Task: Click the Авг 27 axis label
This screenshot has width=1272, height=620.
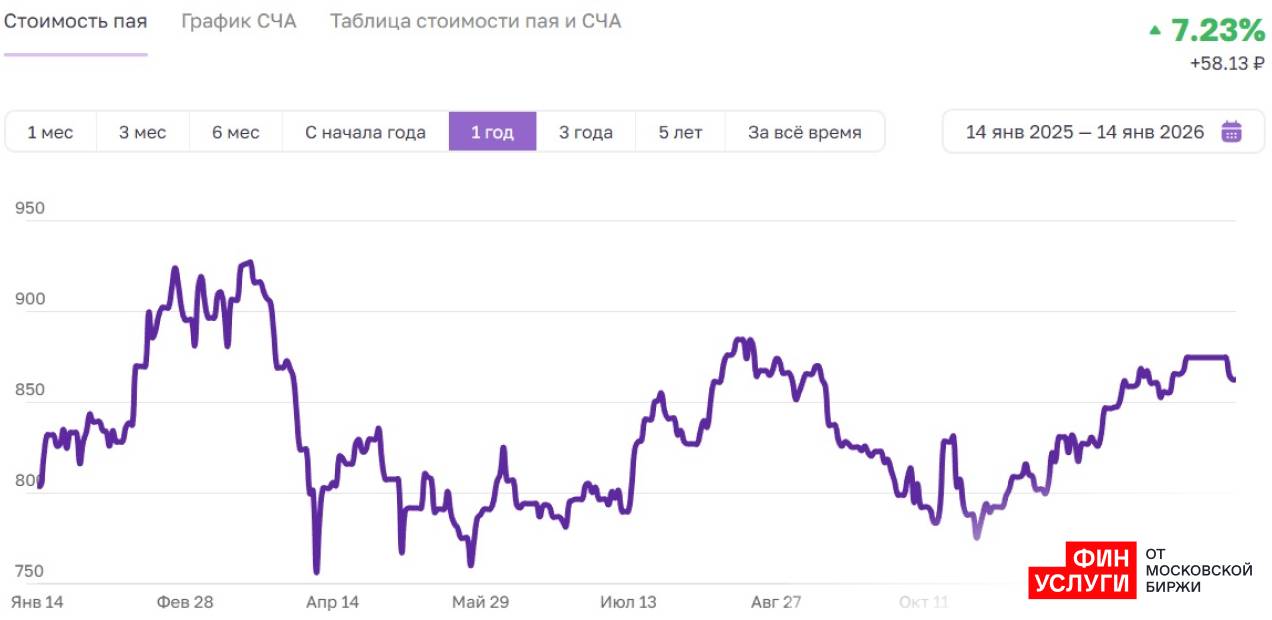Action: coord(776,602)
